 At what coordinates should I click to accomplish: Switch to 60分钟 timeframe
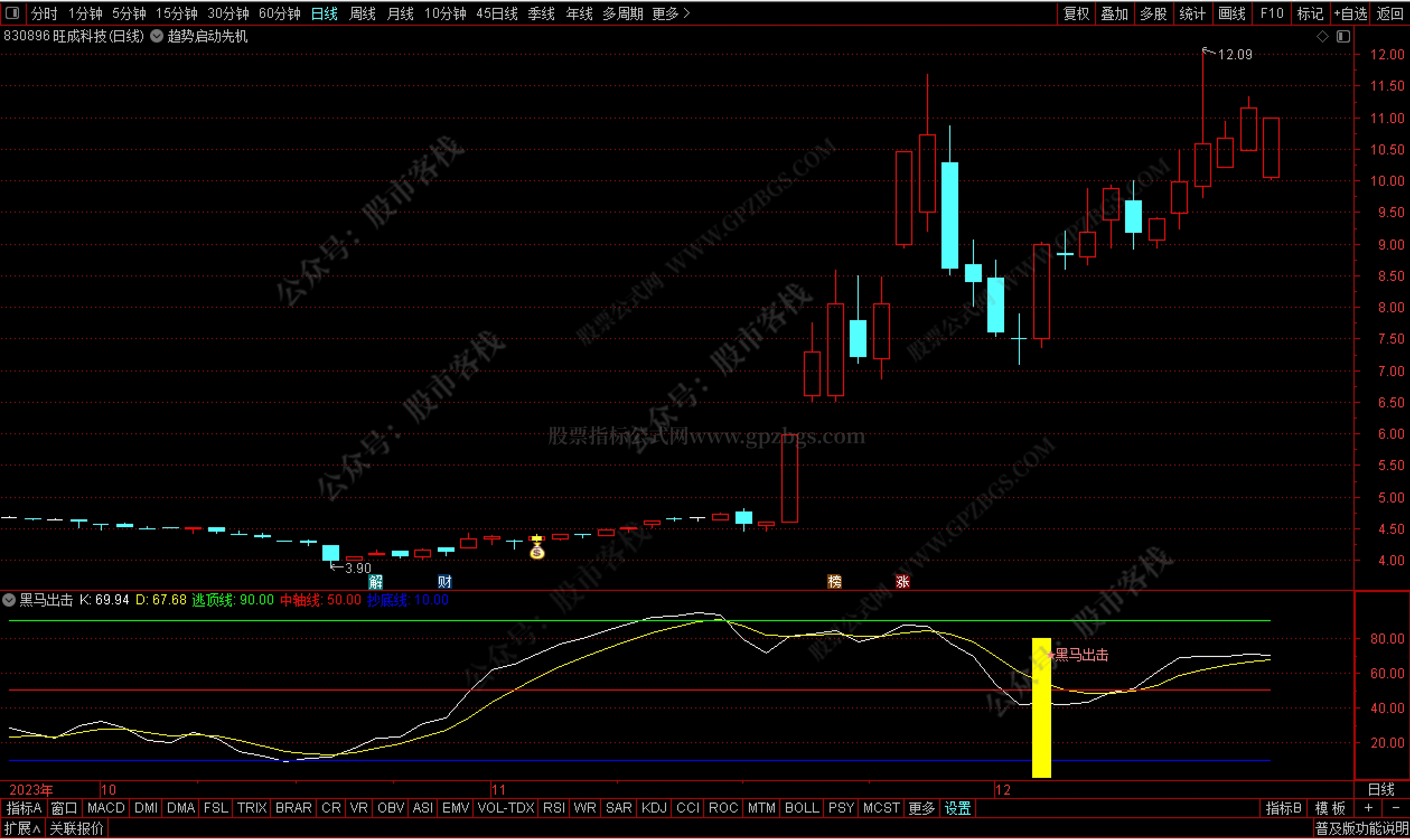pos(280,13)
